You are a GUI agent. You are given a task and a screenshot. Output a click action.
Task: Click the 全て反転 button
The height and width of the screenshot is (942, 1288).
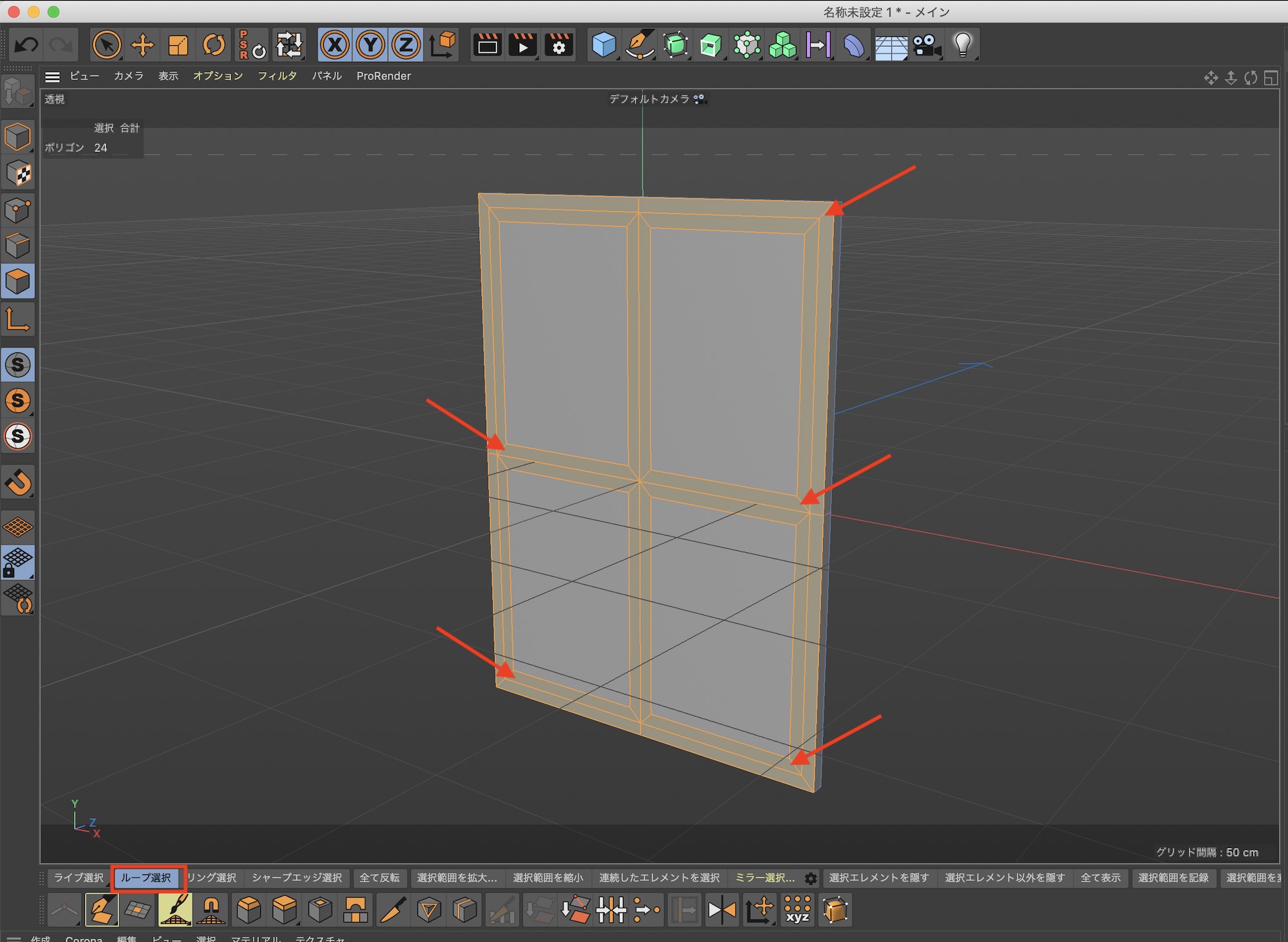tap(379, 878)
